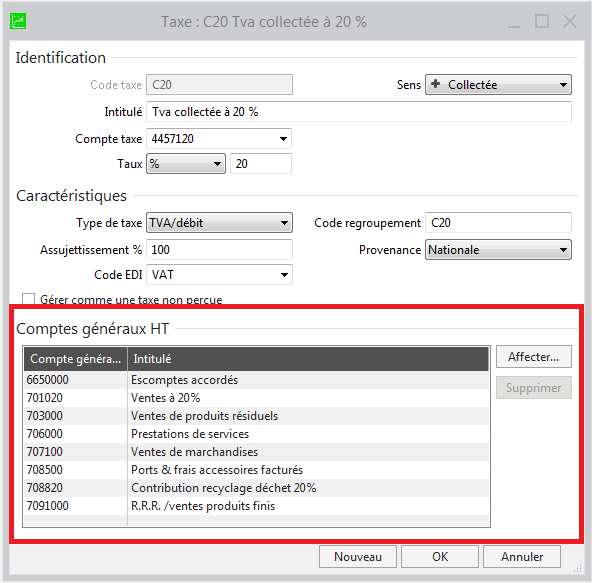The height and width of the screenshot is (583, 592).
Task: Open the Sens Collectée dropdown
Action: [498, 85]
